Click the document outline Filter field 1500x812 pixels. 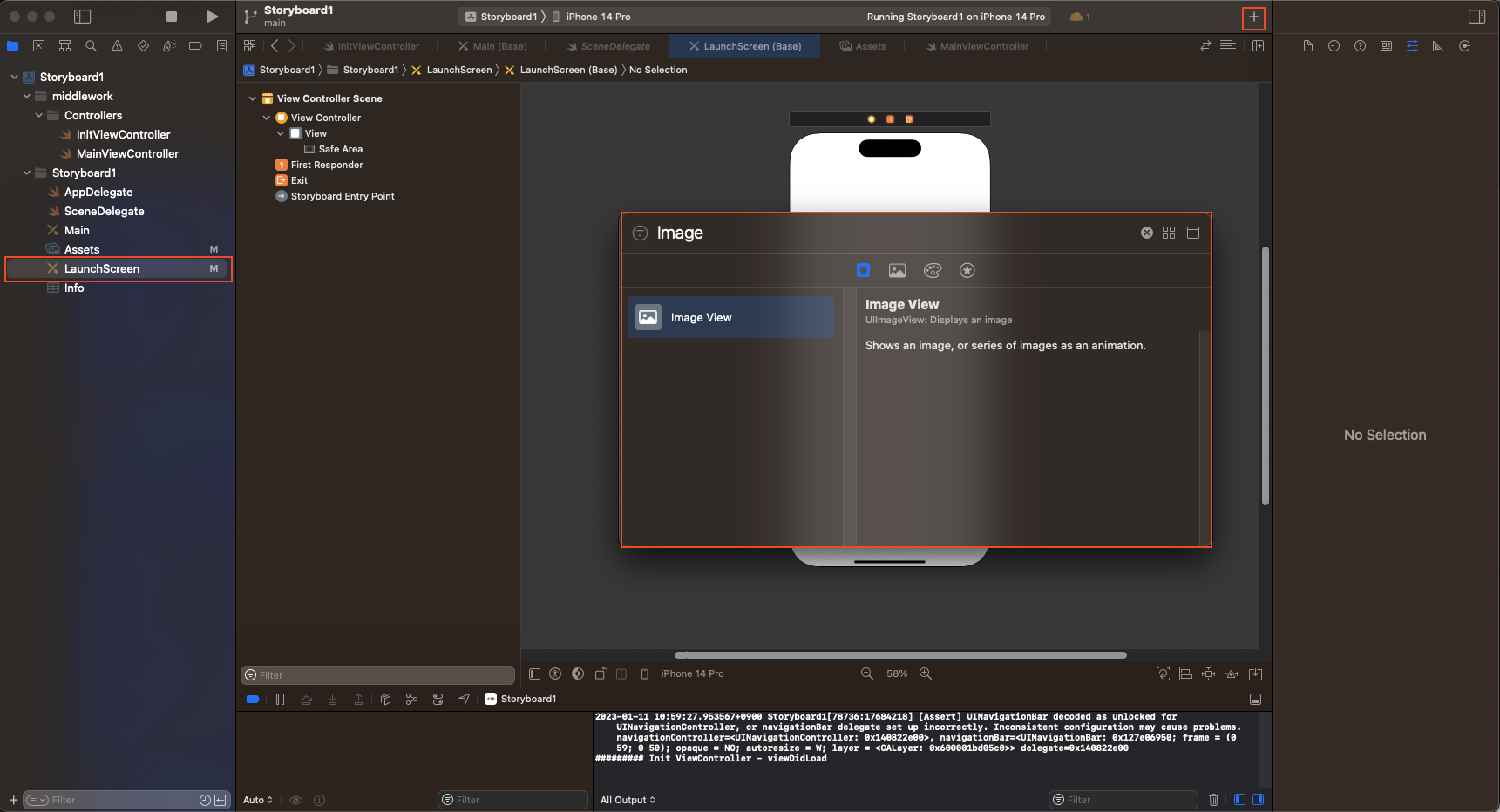coord(377,675)
